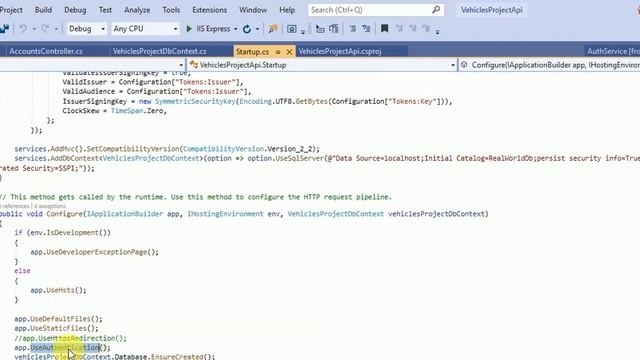The image size is (640, 360).
Task: Click the screenshot camera toolbar icon
Action: pyautogui.click(x=291, y=29)
